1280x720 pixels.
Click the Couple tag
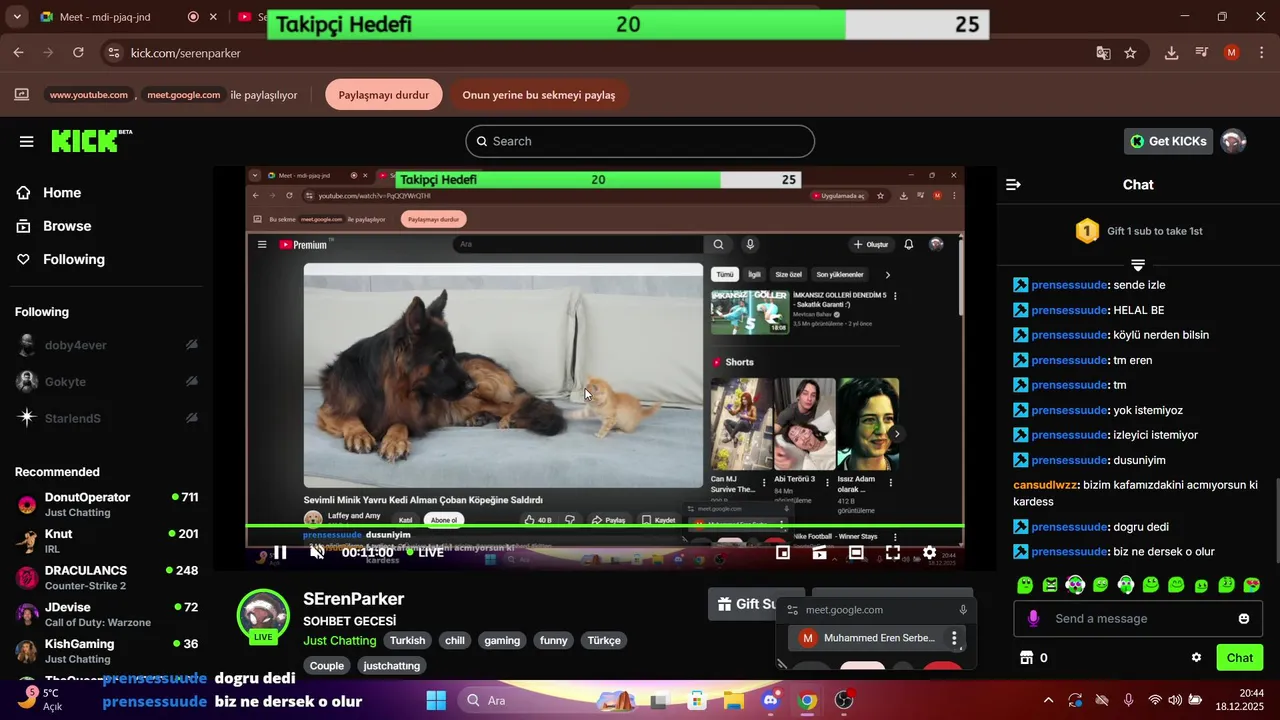[326, 666]
